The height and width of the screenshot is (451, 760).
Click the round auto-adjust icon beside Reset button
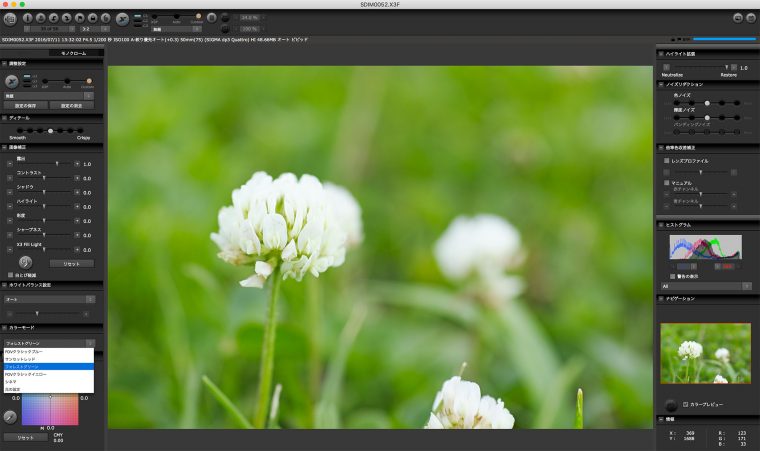click(26, 262)
